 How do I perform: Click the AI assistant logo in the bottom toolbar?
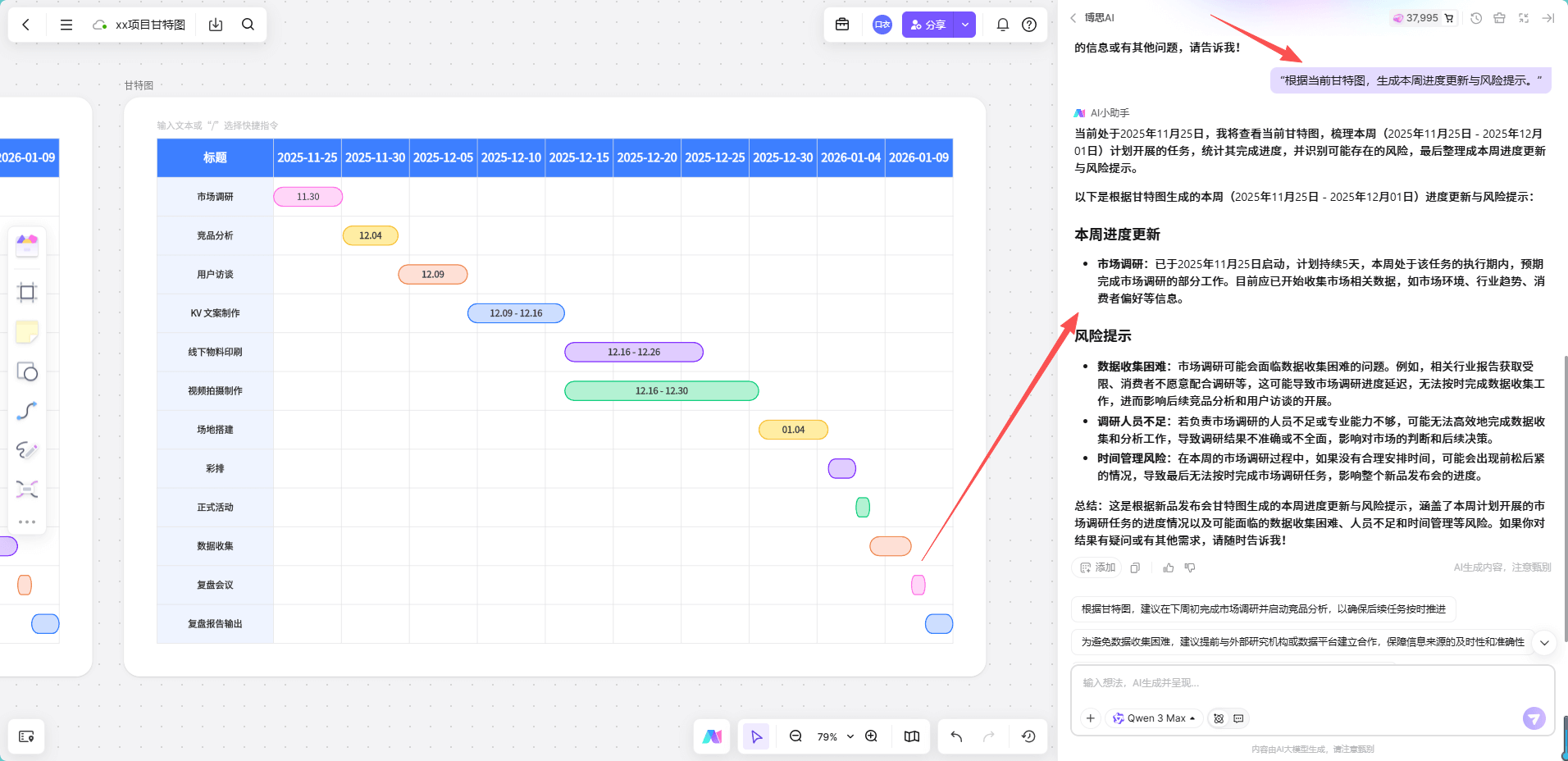712,736
